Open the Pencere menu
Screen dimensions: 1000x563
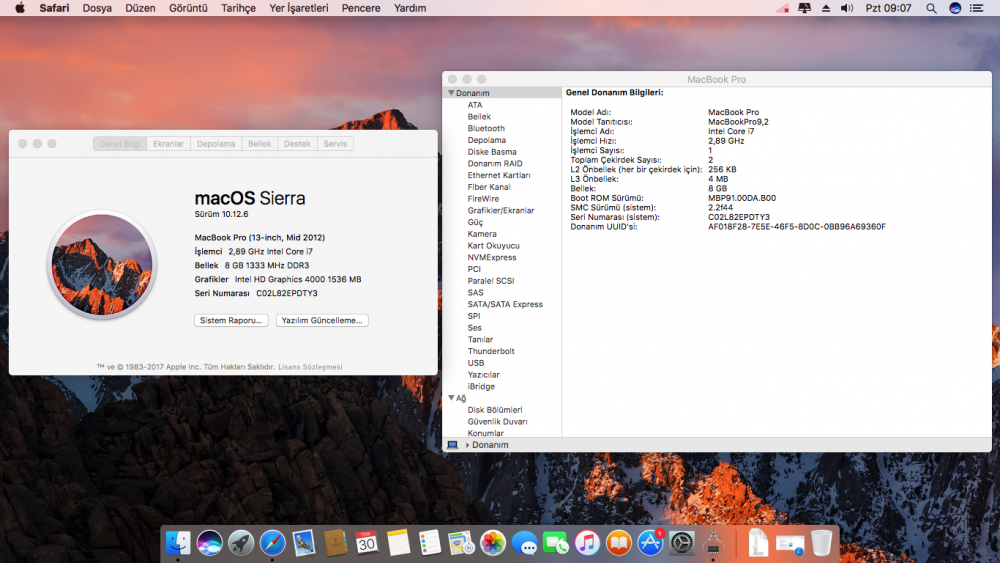point(361,8)
